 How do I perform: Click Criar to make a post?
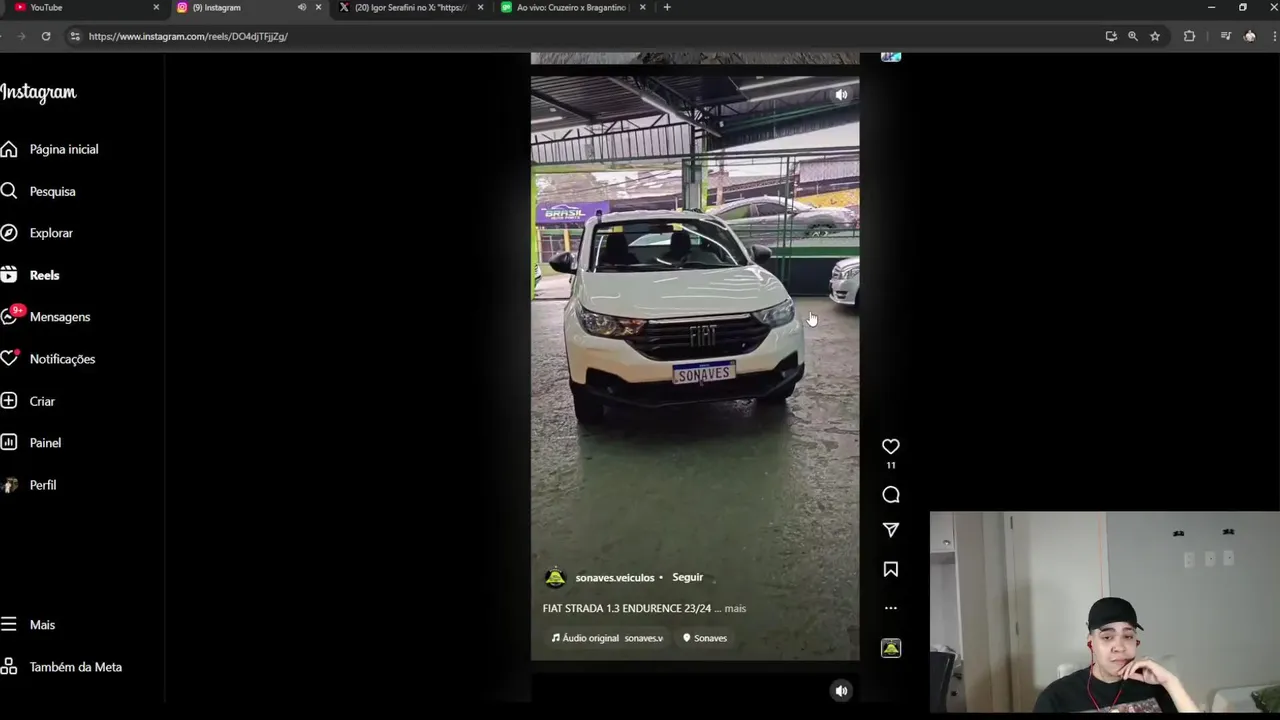[x=28, y=401]
